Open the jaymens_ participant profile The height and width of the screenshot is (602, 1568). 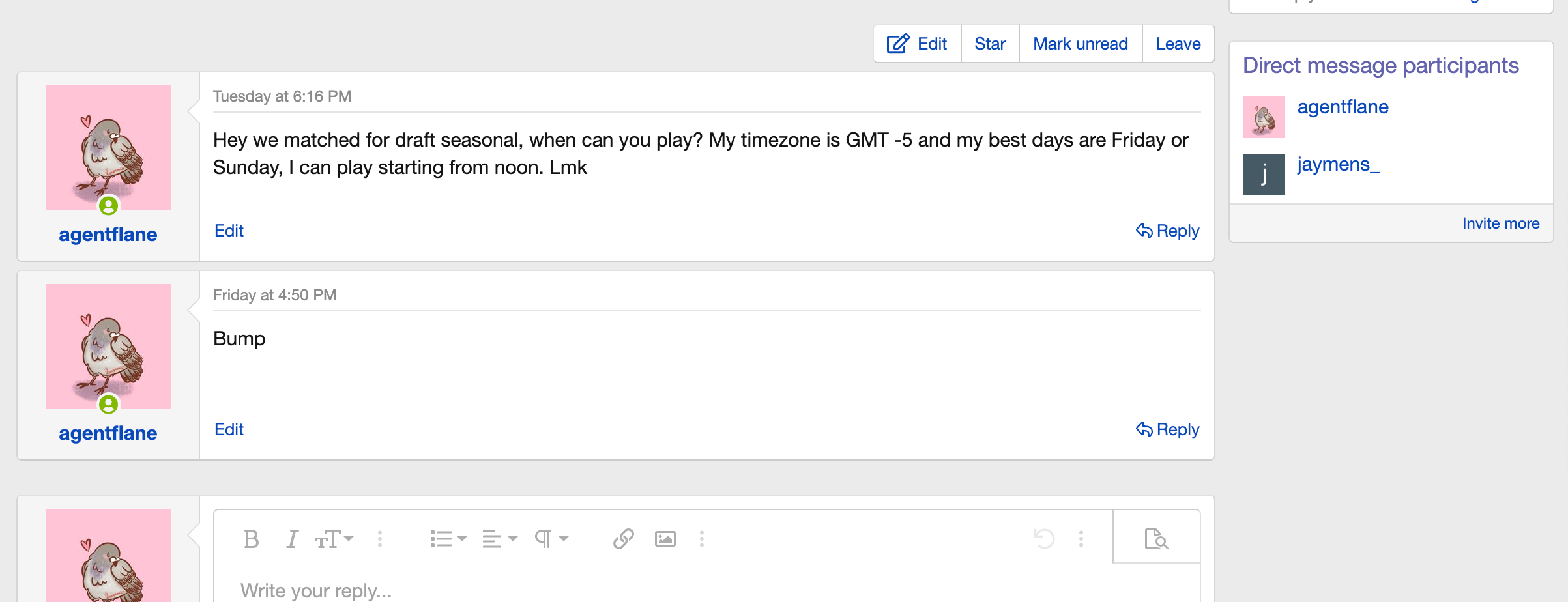[1339, 165]
